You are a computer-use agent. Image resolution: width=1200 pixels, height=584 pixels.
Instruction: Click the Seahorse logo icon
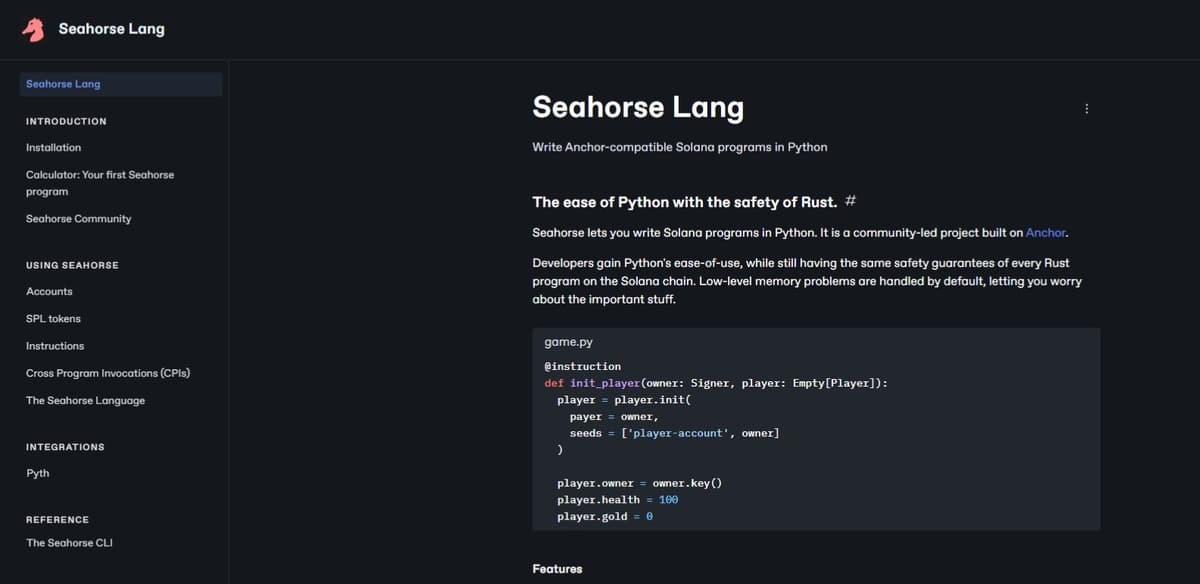click(x=34, y=29)
